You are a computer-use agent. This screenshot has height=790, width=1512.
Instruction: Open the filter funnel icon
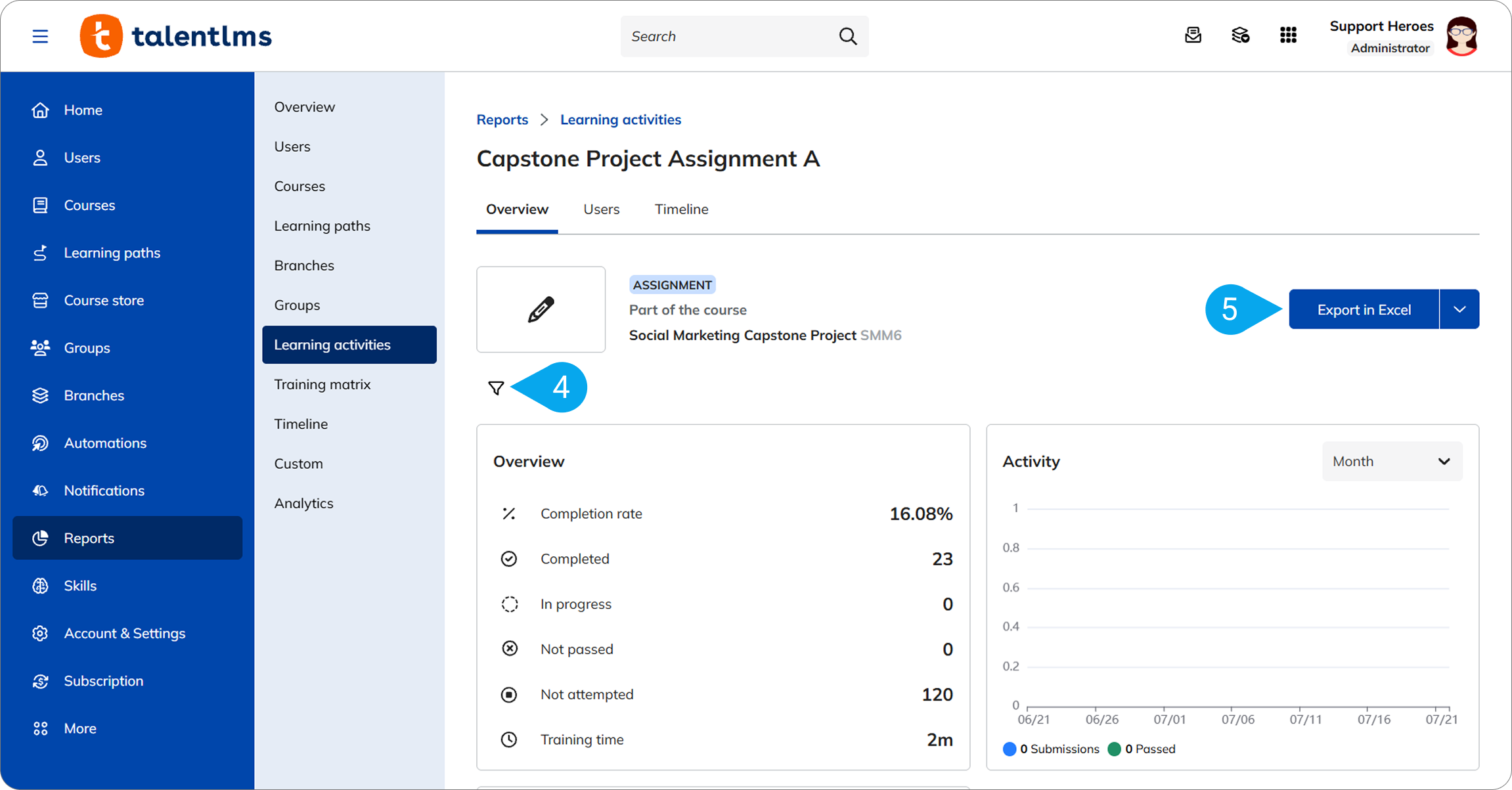[x=496, y=388]
